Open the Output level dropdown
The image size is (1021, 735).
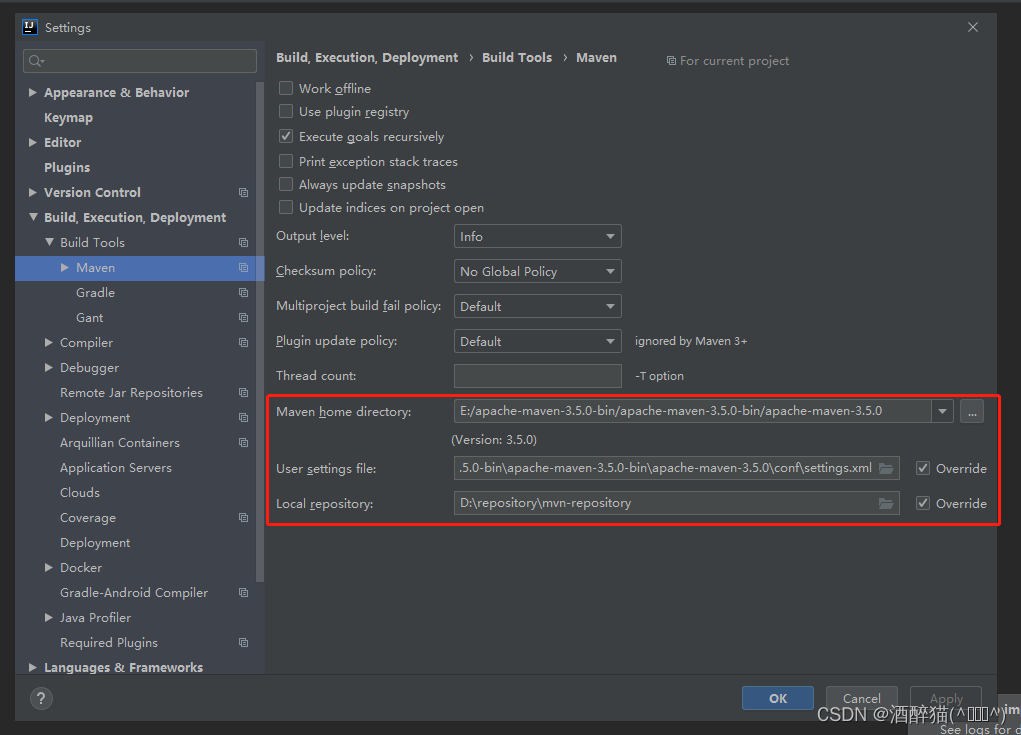coord(537,236)
